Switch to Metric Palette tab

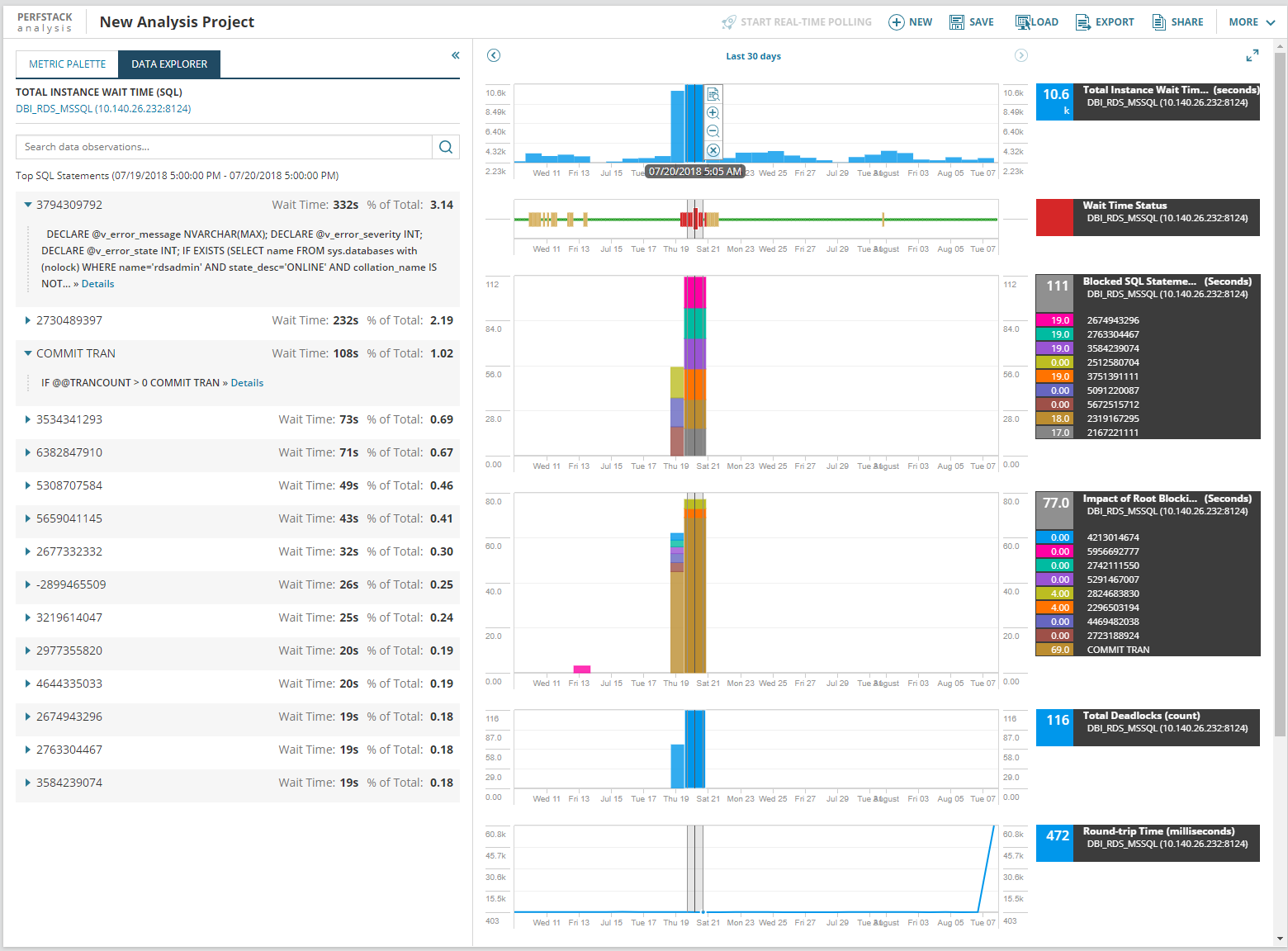point(68,64)
